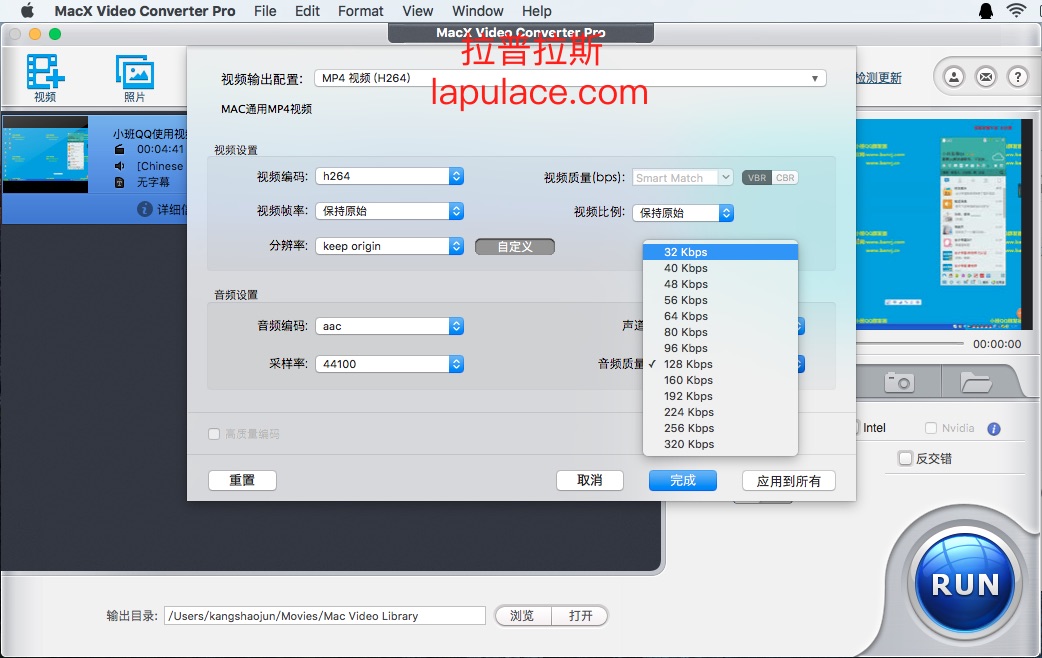Click the output directory path field
Viewport: 1042px width, 658px height.
coord(325,616)
